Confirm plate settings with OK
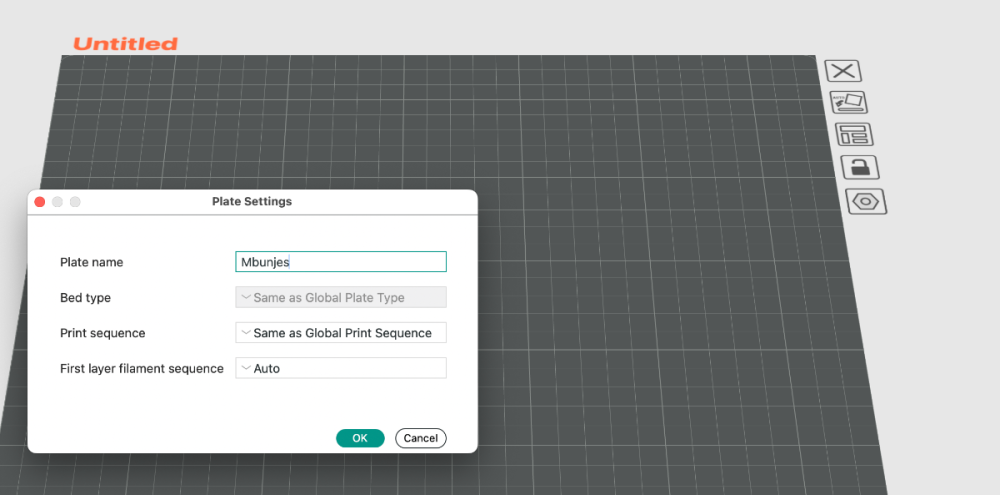The image size is (1000, 495). (x=360, y=438)
